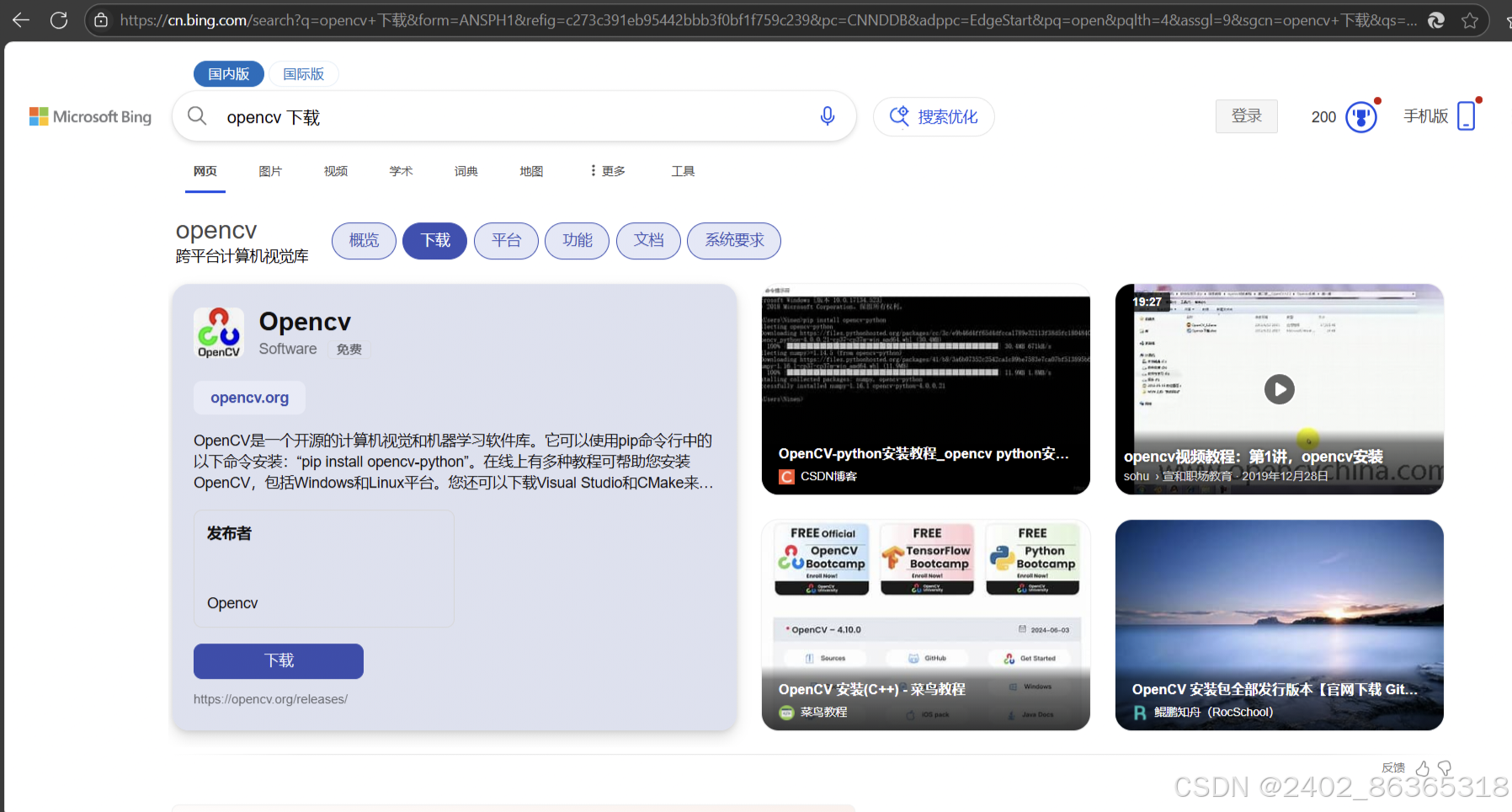Click the OpenCV logo in the card

(219, 334)
